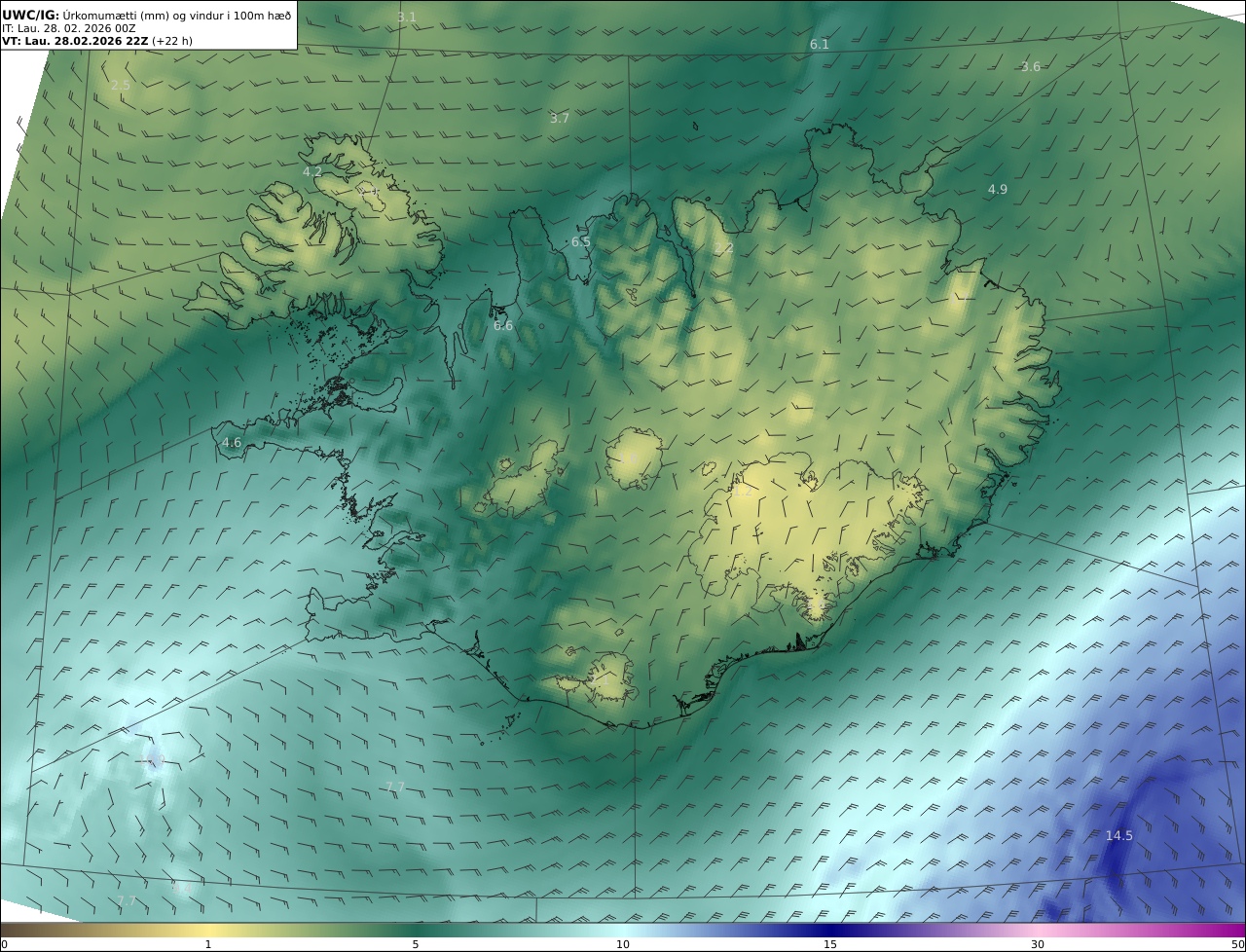Click the 6.1 value on the map
The width and height of the screenshot is (1246, 952).
click(820, 44)
